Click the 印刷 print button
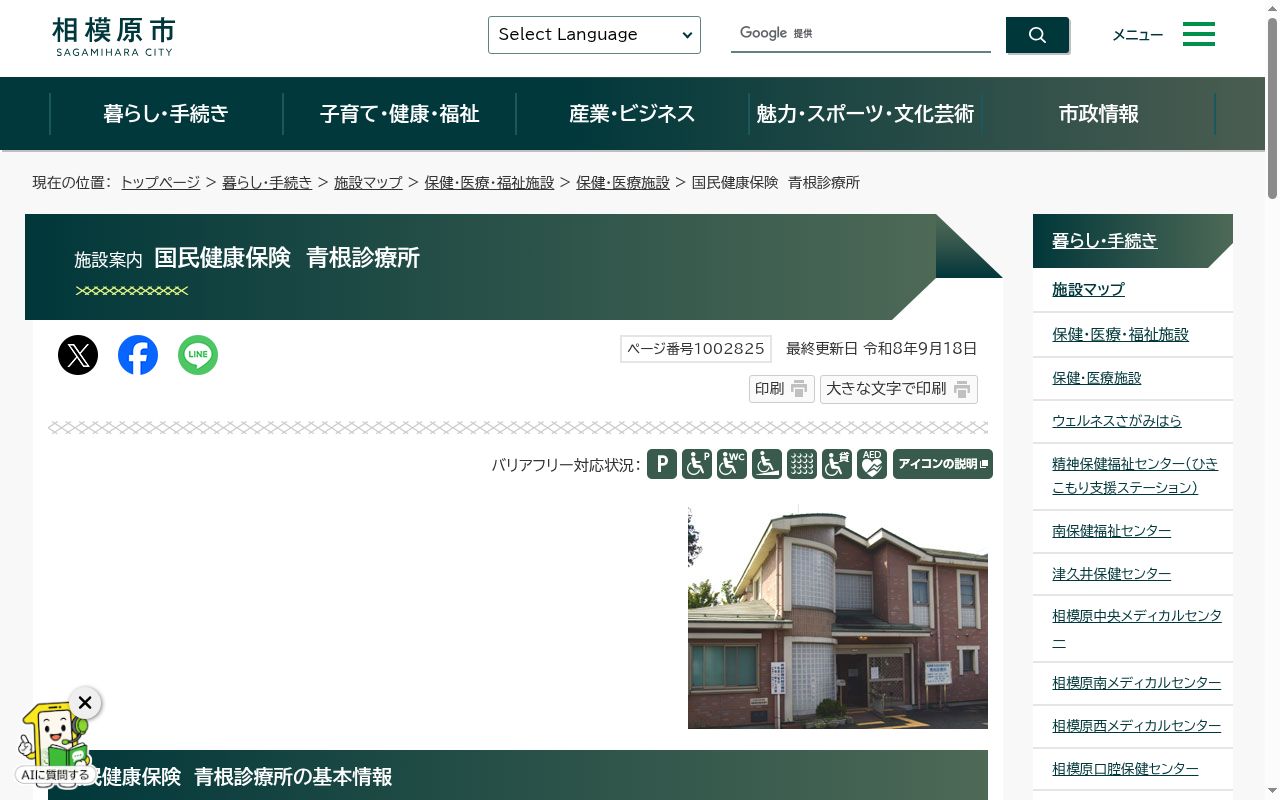Image resolution: width=1280 pixels, height=800 pixels. click(782, 389)
